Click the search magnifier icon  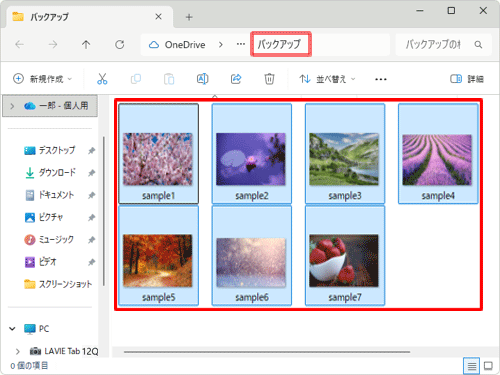coord(478,44)
